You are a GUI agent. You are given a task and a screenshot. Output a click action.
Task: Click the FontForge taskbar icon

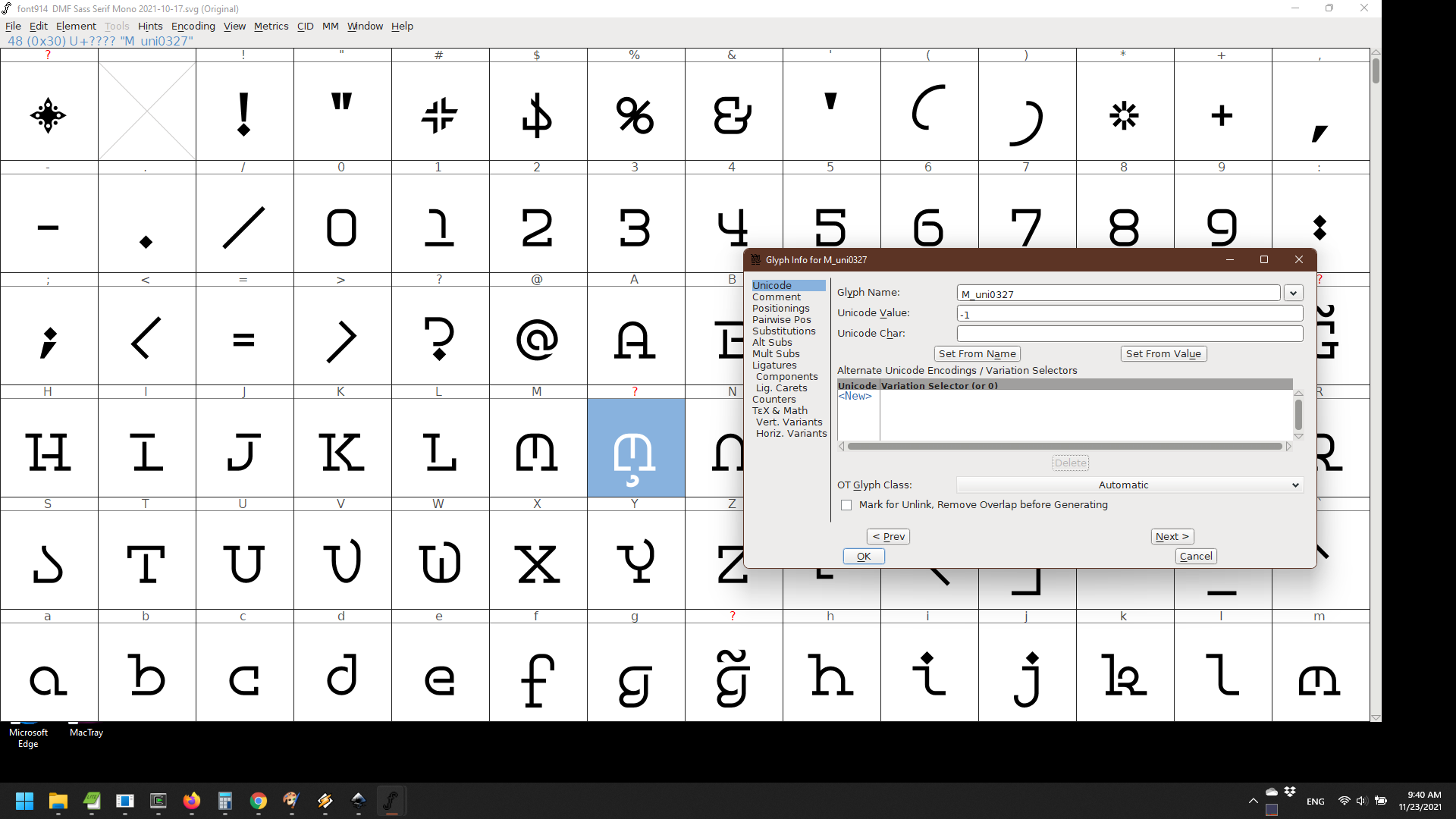coord(391,800)
